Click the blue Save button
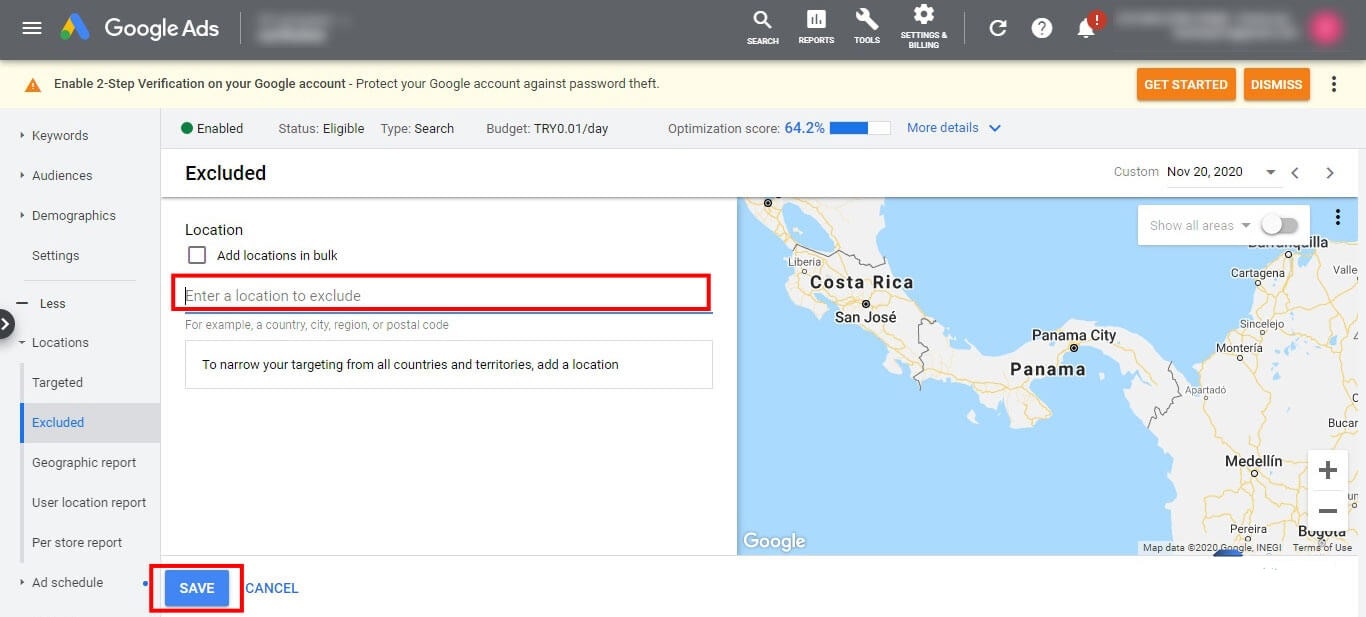The width and height of the screenshot is (1366, 617). pos(197,588)
